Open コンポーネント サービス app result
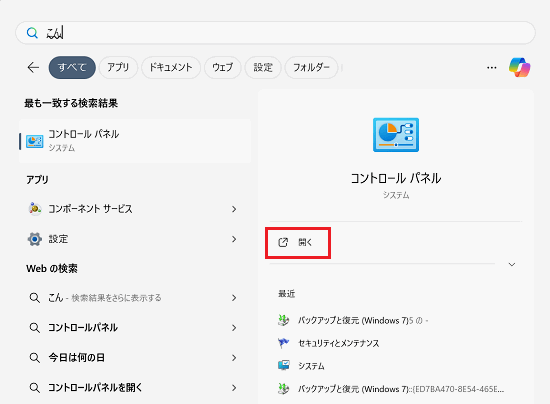 point(135,209)
